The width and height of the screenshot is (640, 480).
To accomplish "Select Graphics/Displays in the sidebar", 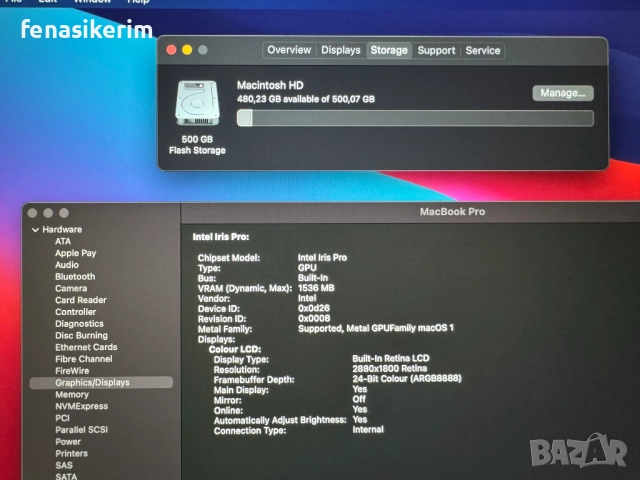I will click(x=101, y=382).
